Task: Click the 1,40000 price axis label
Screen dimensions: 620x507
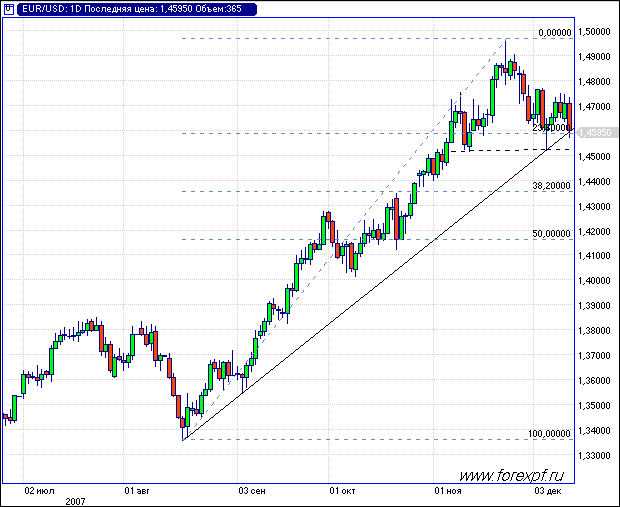Action: (597, 281)
